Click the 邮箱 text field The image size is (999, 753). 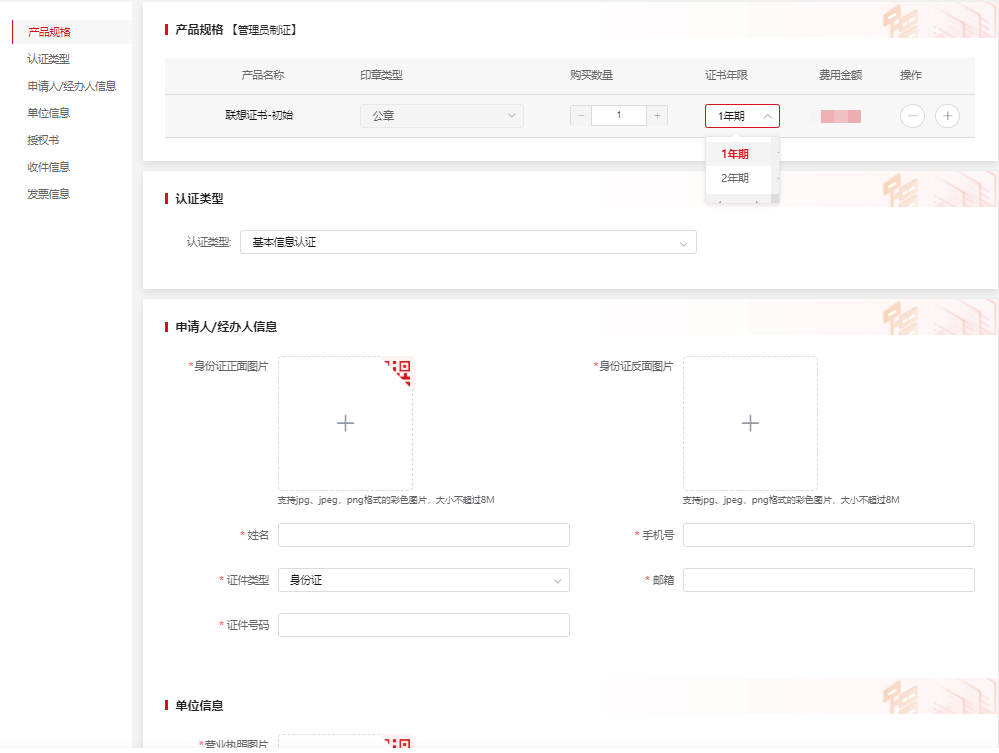point(828,580)
